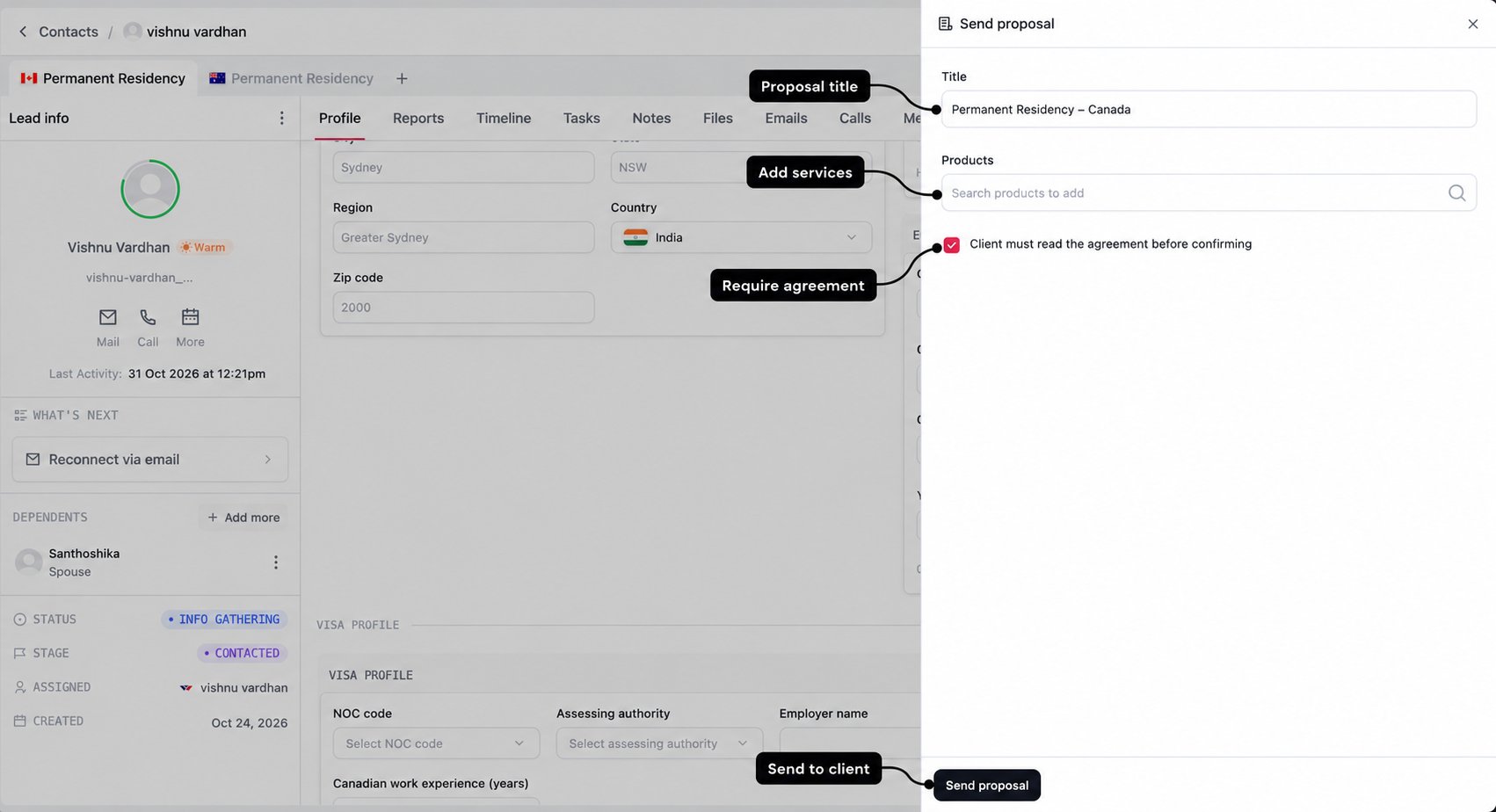The image size is (1496, 812).
Task: Click the Send proposal button
Action: click(987, 786)
